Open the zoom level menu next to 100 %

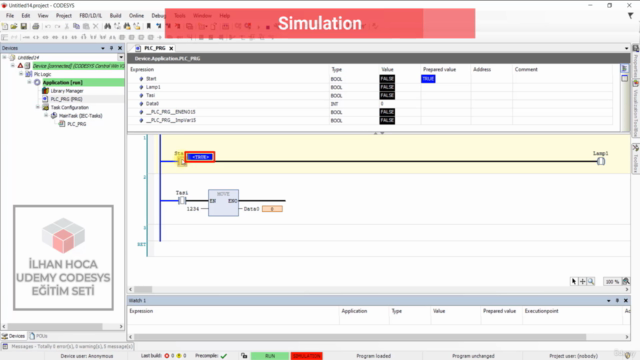click(626, 281)
